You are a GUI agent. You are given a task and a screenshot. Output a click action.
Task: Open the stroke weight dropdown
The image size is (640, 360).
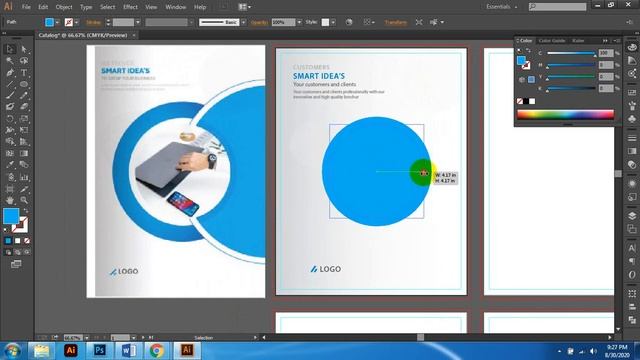tap(138, 22)
